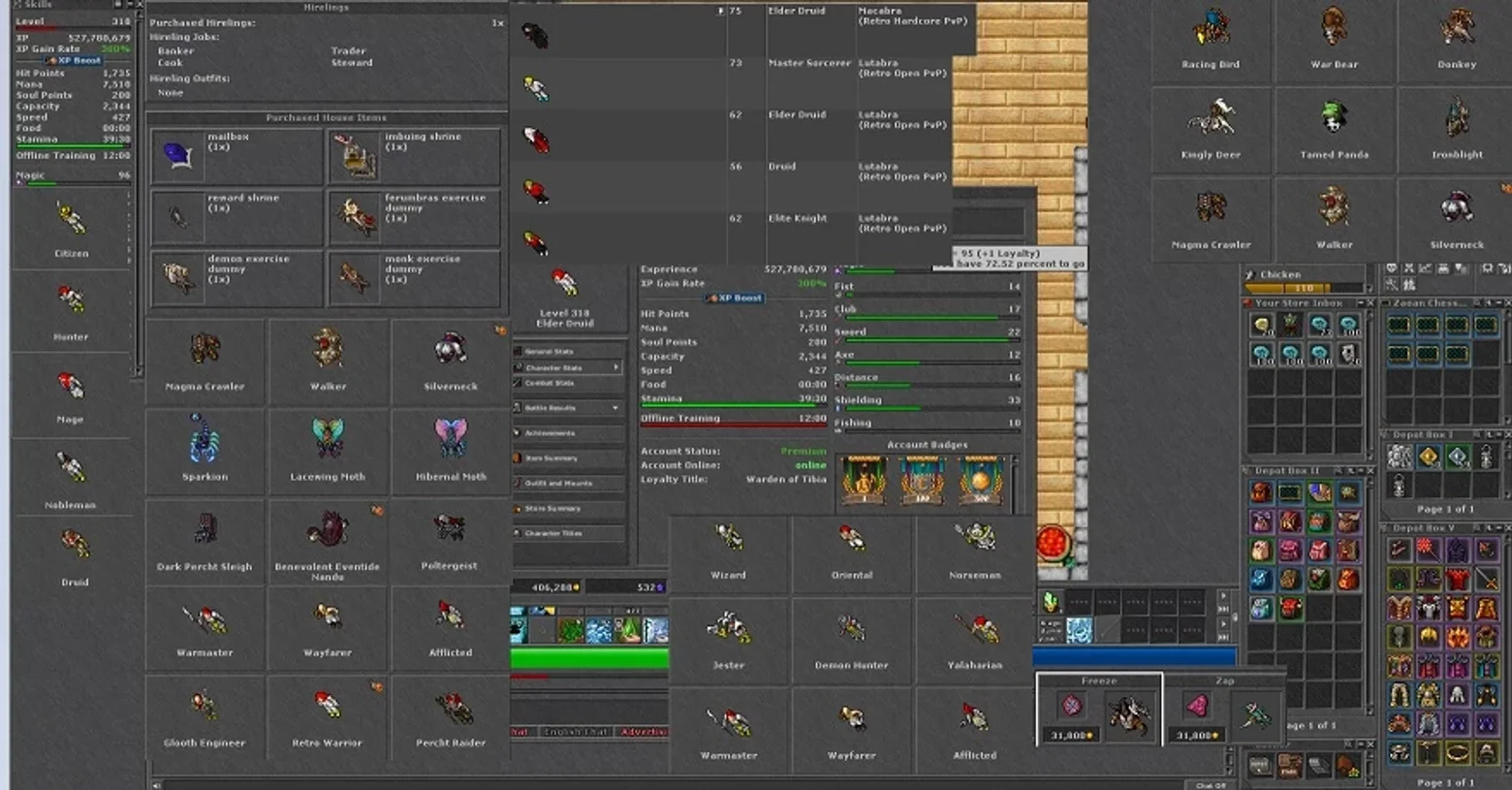This screenshot has height=790, width=1512.
Task: Choose the Glooth Engineer outfit
Action: coord(205,717)
